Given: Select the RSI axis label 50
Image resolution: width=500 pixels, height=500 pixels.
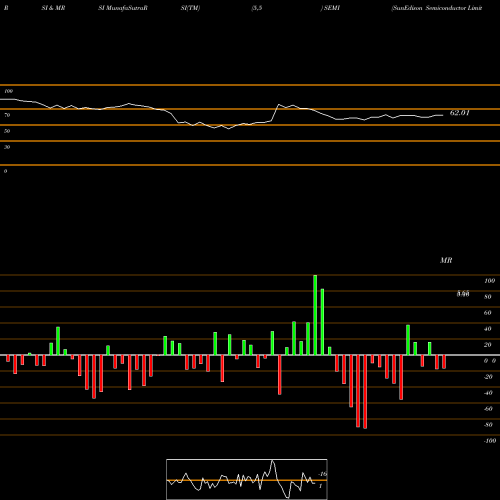Looking at the screenshot, I should [7, 131].
